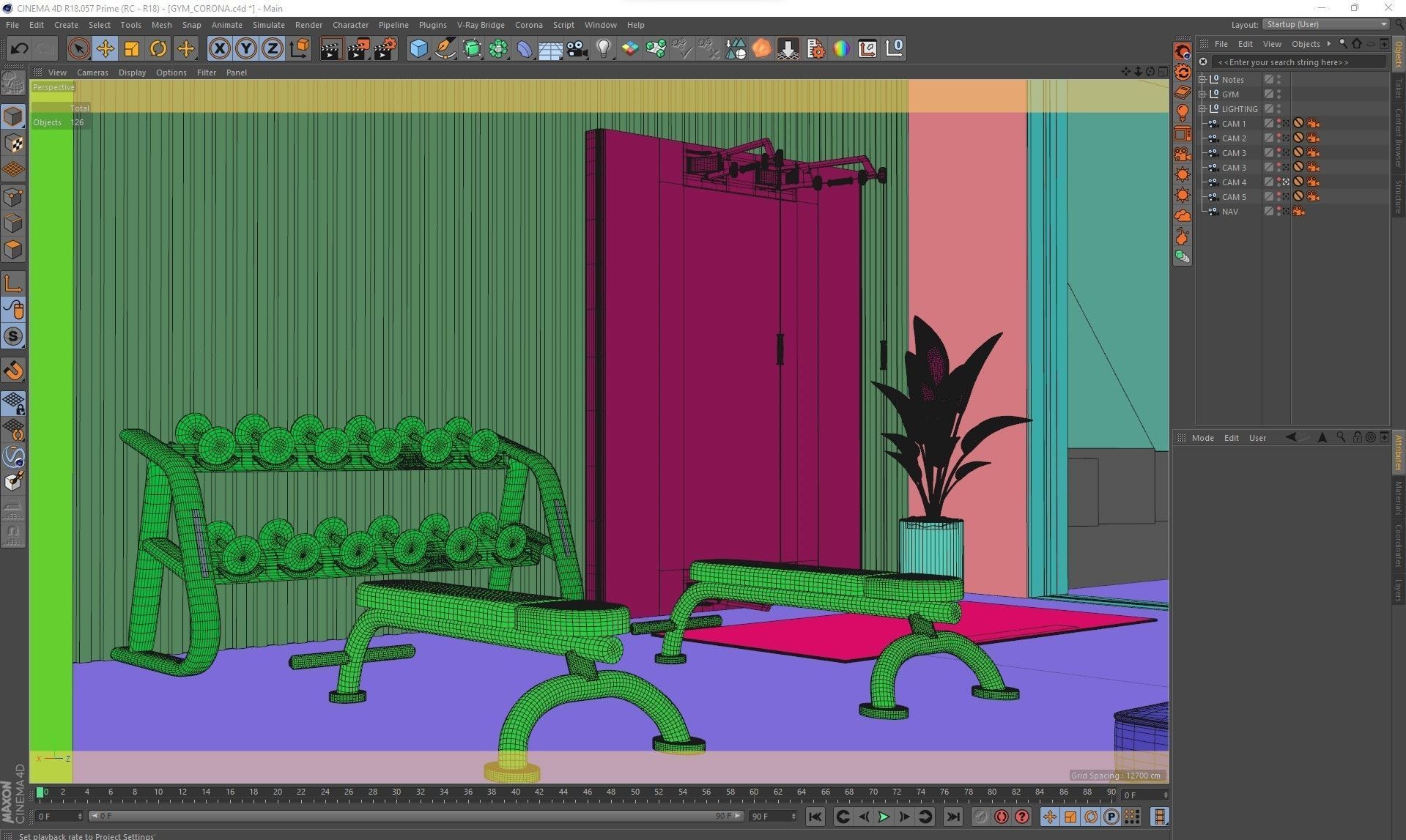Switch to Texture mode in the left toolbar

(13, 144)
